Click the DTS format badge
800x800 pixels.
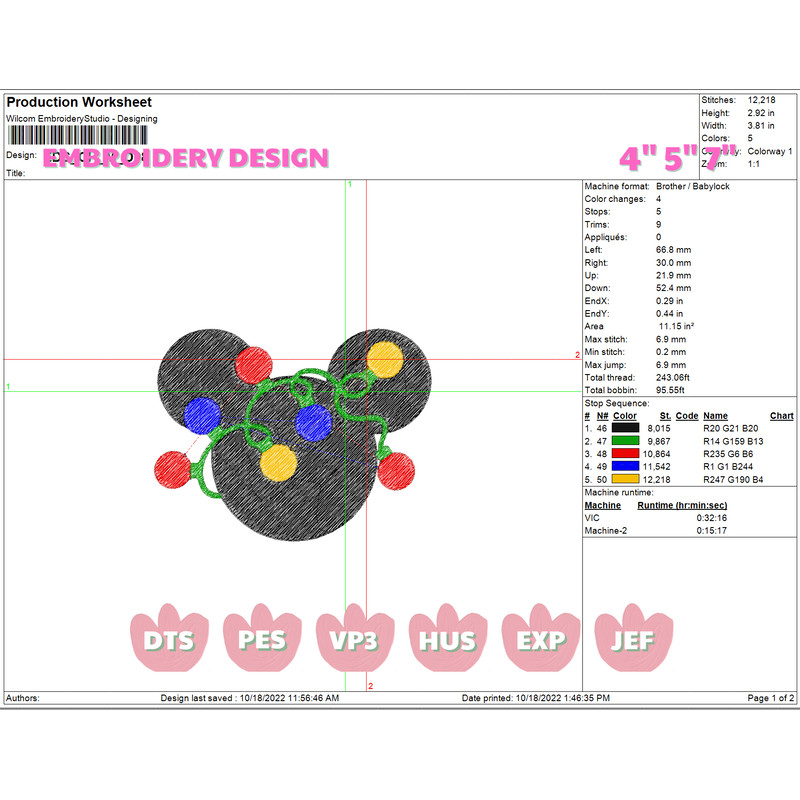tap(167, 640)
